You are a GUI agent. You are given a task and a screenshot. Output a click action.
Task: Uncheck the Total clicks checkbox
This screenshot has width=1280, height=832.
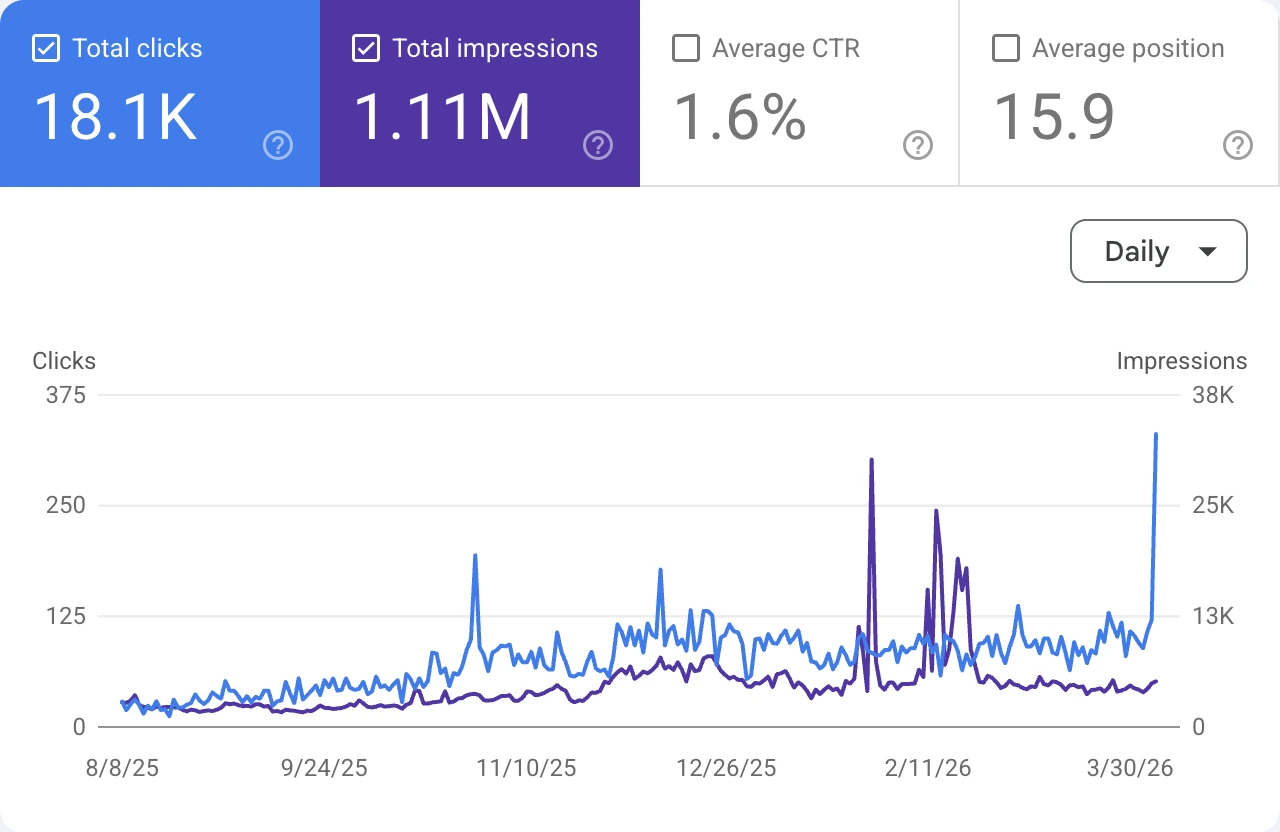click(x=46, y=48)
